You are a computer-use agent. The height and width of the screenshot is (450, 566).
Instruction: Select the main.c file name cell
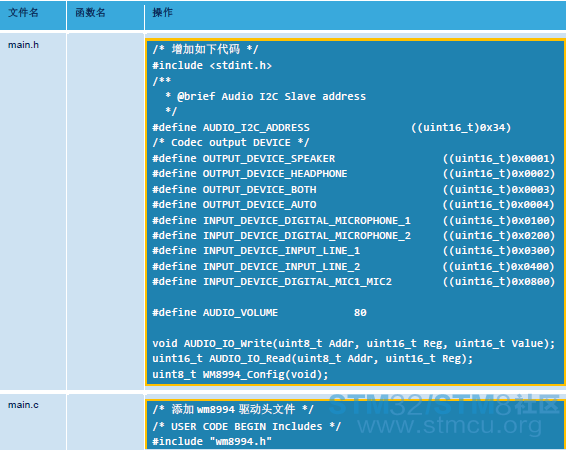tap(23, 405)
